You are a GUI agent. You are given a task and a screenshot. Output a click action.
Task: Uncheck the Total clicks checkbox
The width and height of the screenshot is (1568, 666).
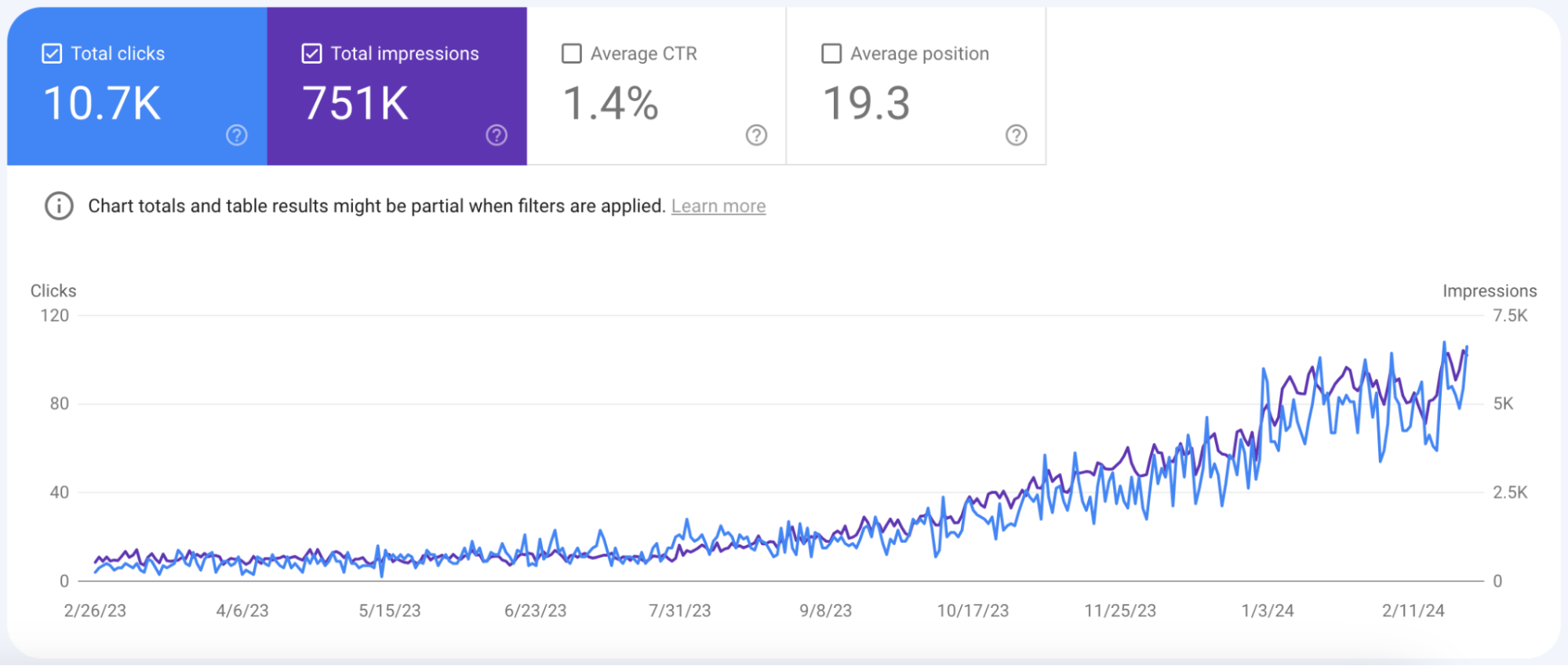tap(52, 53)
